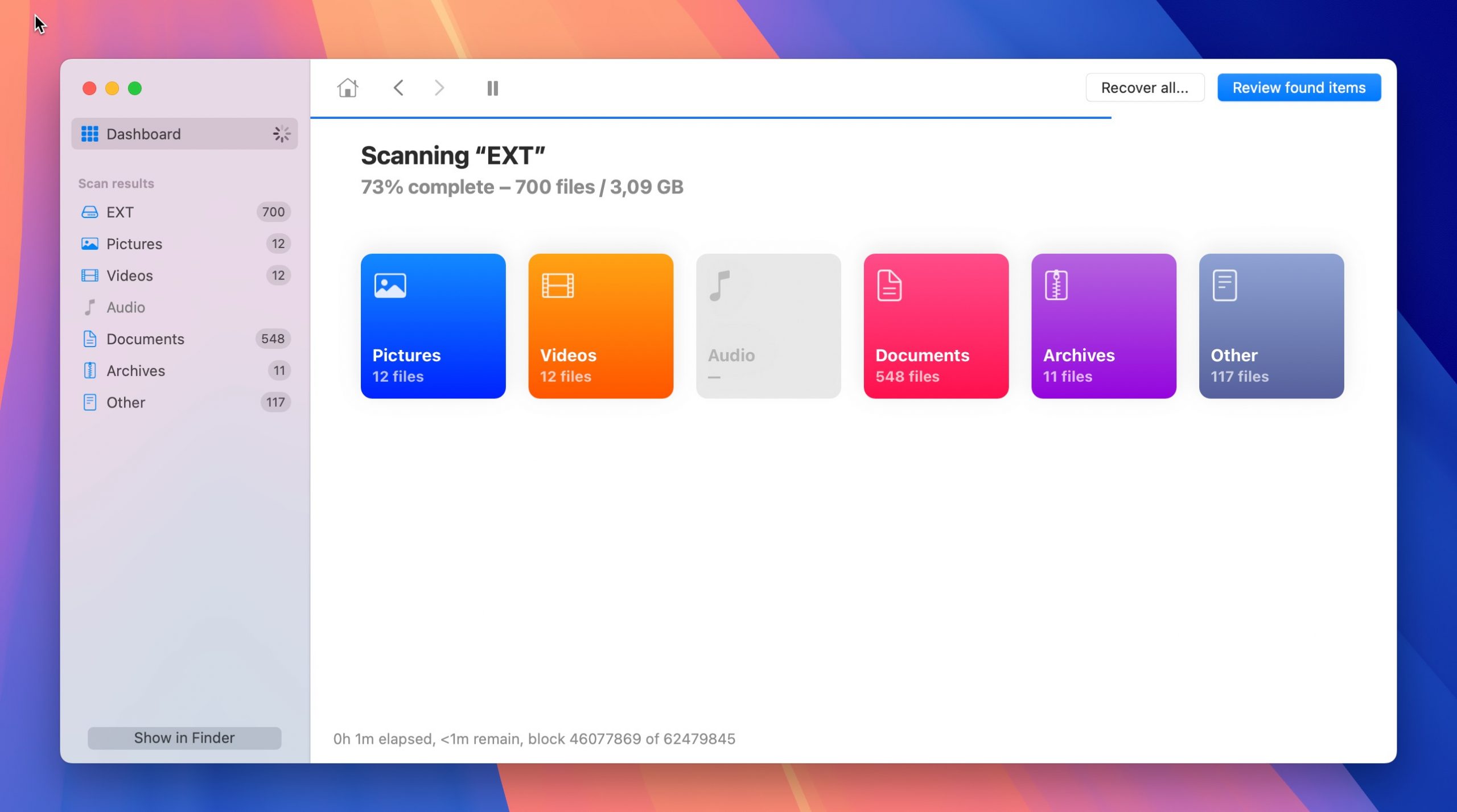This screenshot has height=812, width=1457.
Task: Open Audio in the sidebar
Action: pos(184,307)
